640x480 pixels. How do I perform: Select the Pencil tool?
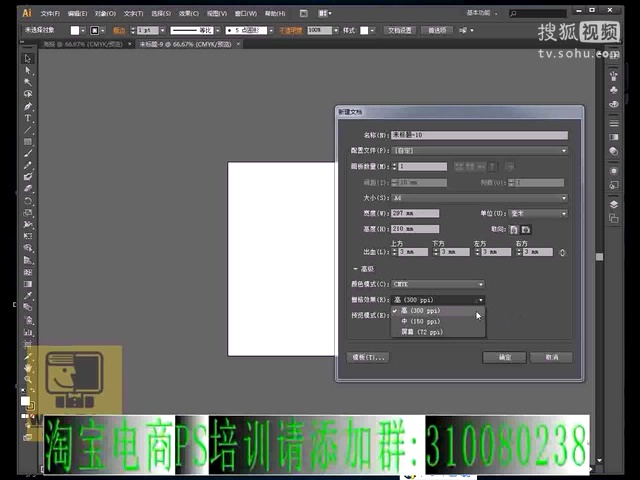tap(28, 165)
